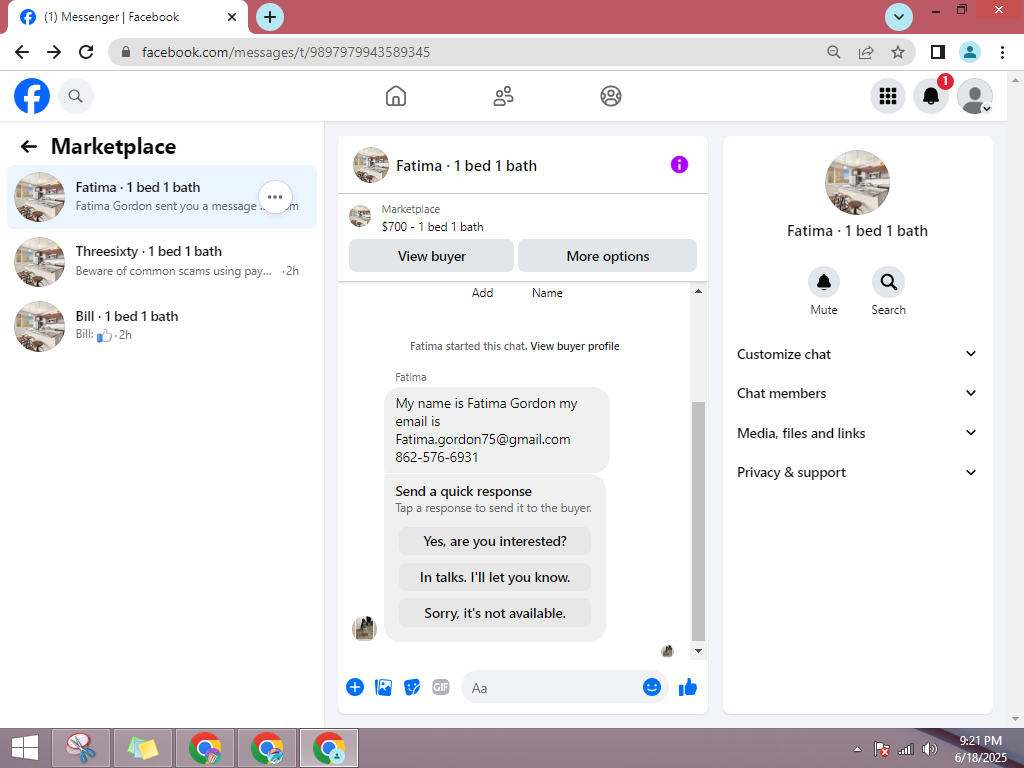Open the Friends icon in top navigation
Viewport: 1024px width, 768px height.
point(503,96)
